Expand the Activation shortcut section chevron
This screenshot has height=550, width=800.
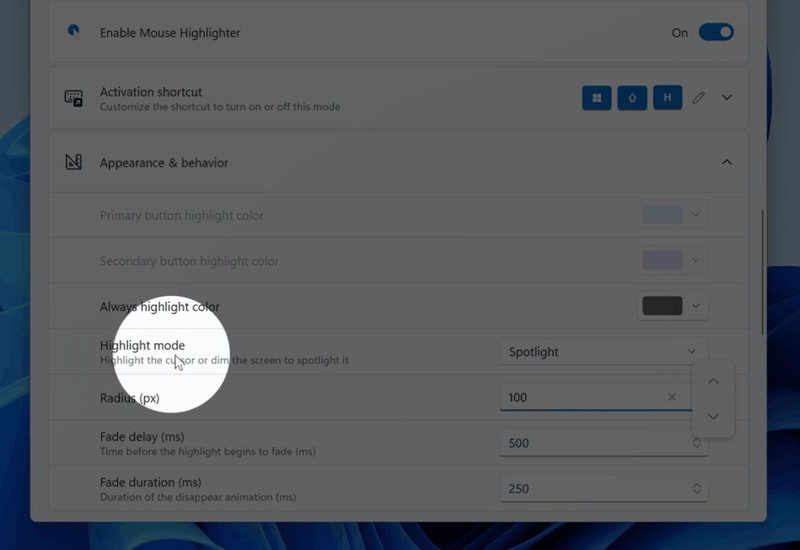727,97
